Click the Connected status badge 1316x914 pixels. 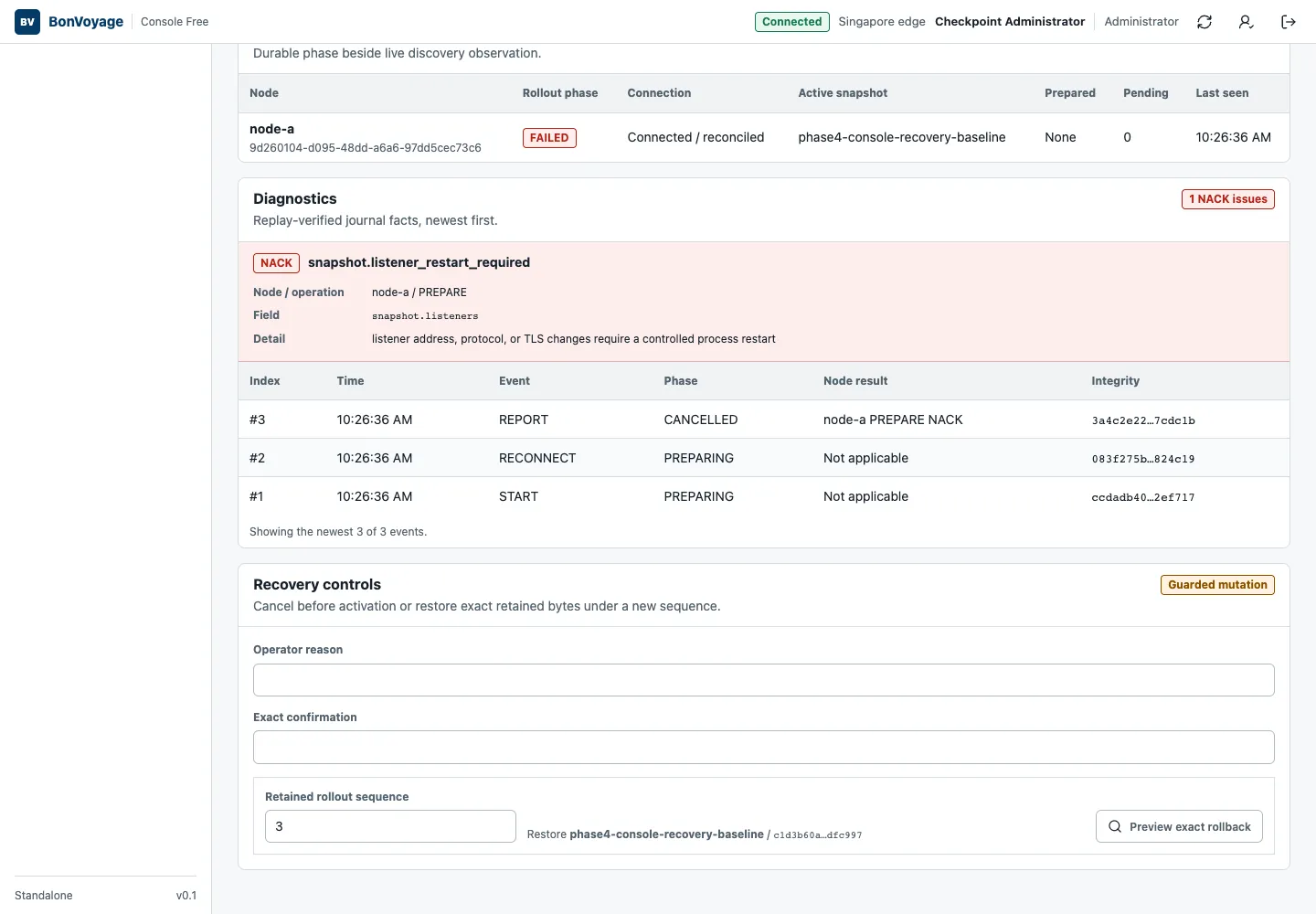[792, 22]
